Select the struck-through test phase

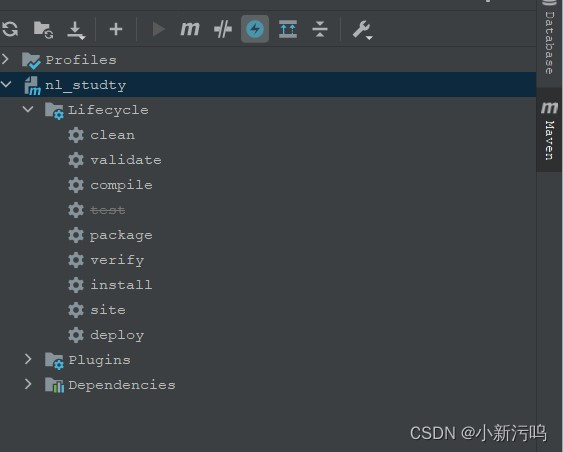click(108, 210)
